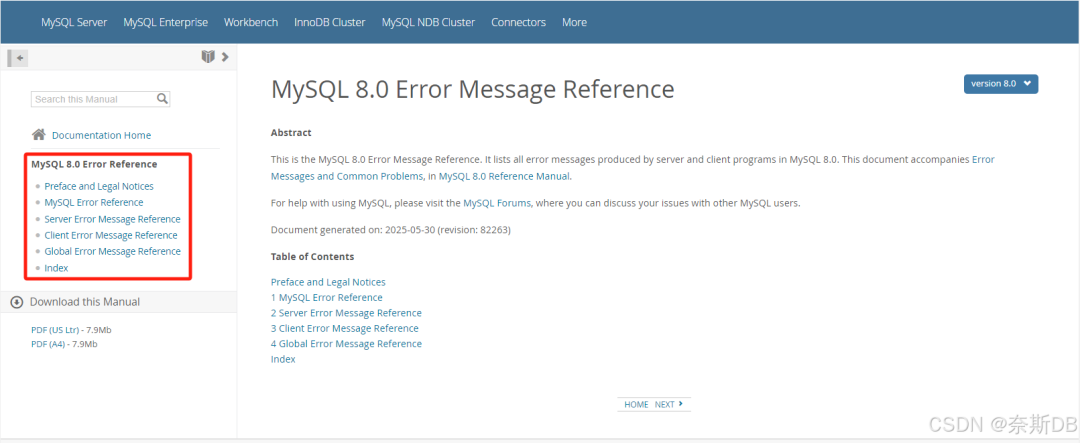Screen dimensions: 1080x443
Task: Click the Table of Contents heading
Action: (313, 256)
